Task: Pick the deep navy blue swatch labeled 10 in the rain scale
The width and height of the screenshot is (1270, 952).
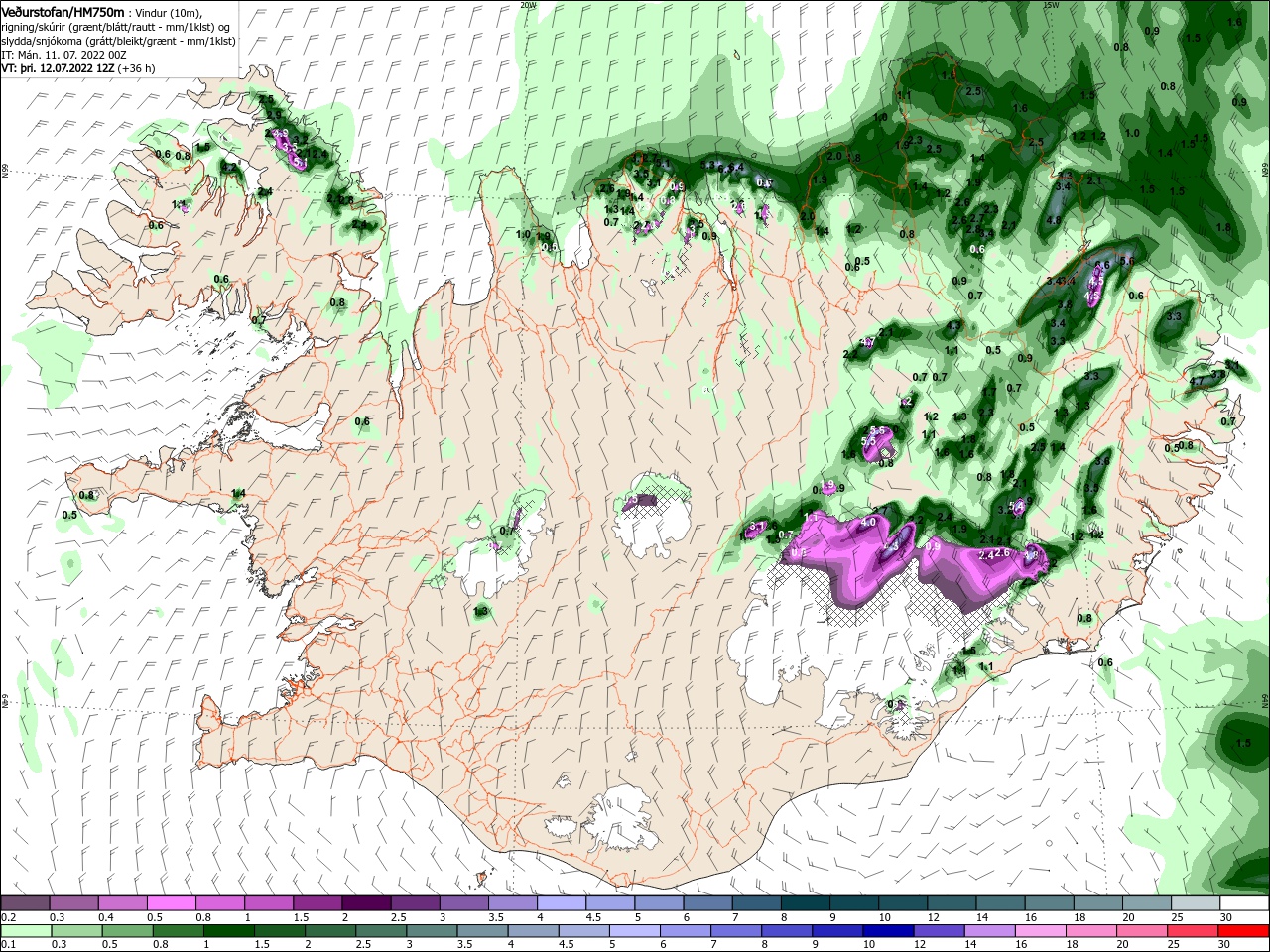Action: pyautogui.click(x=887, y=931)
